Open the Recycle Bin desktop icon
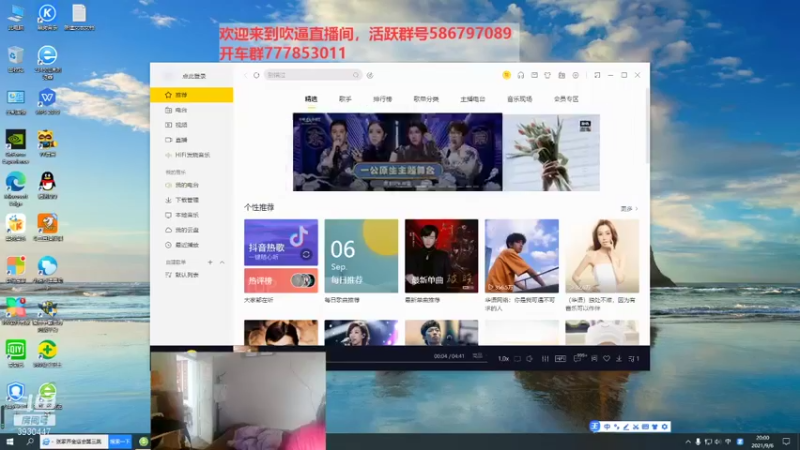Viewport: 800px width, 450px height. (16, 59)
